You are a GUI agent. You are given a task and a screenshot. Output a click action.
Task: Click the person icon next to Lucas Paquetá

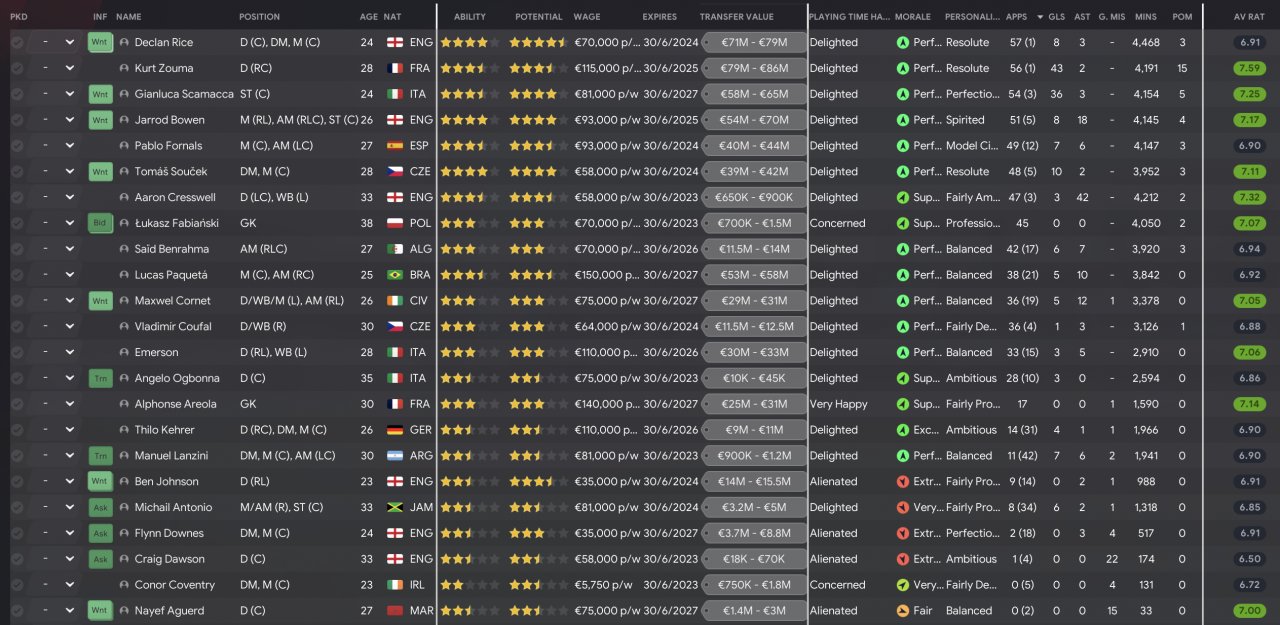coord(124,275)
